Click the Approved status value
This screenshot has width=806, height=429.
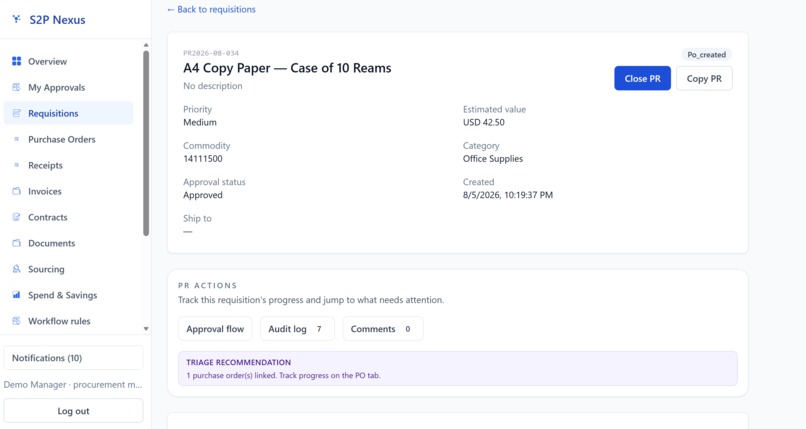[203, 195]
